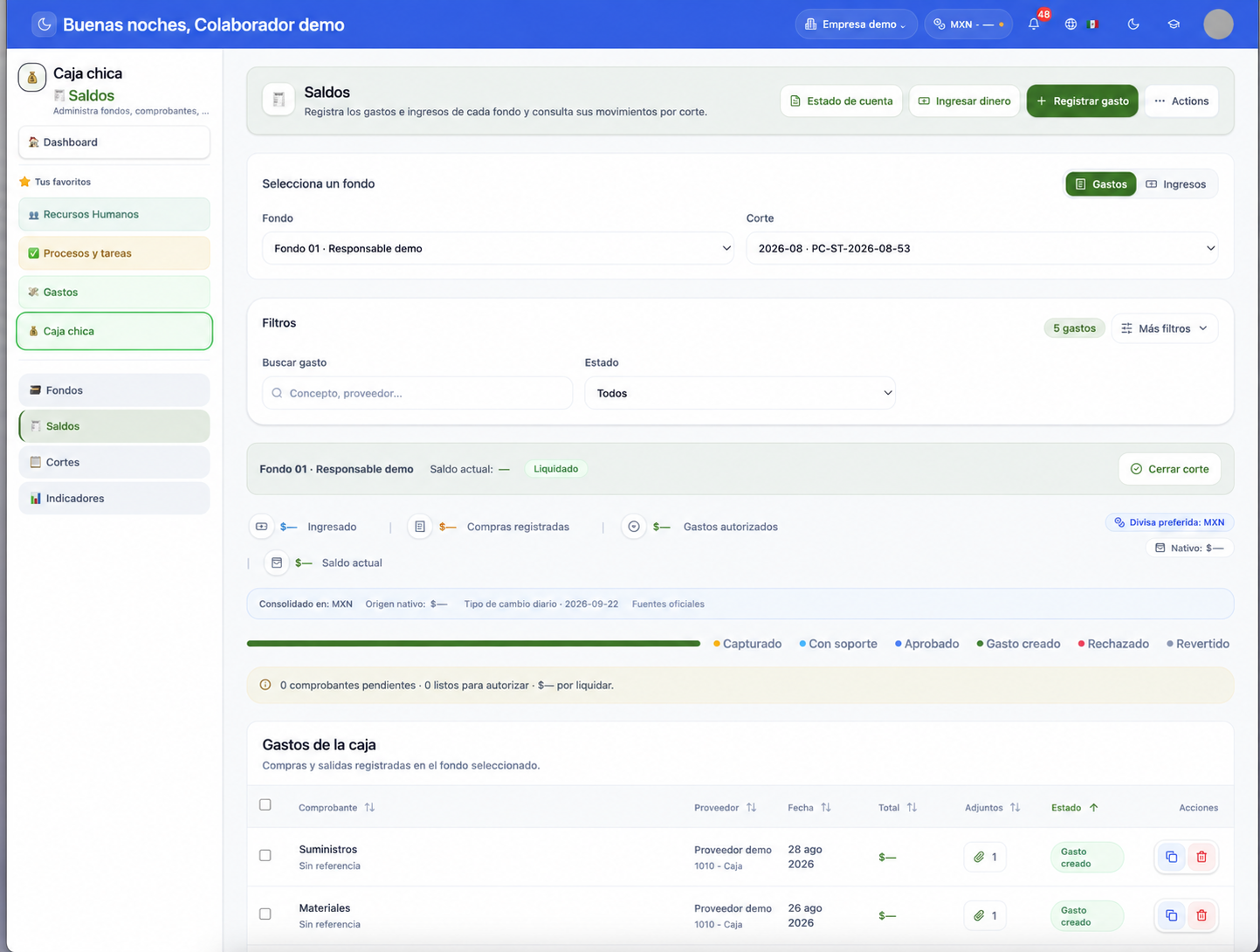Screen dimensions: 1260x952
Task: Delete the Suministros expense
Action: tap(1201, 857)
